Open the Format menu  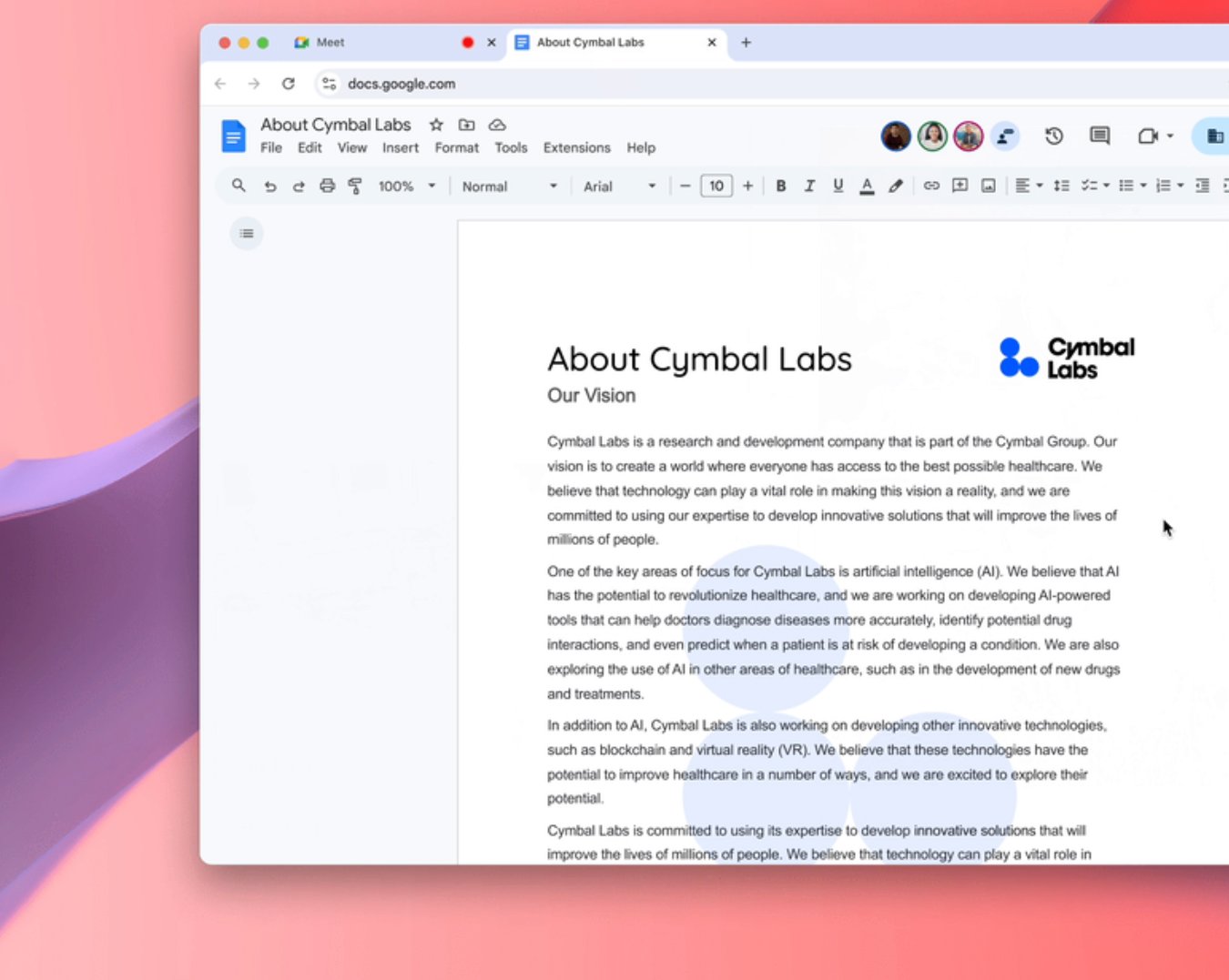(x=456, y=147)
